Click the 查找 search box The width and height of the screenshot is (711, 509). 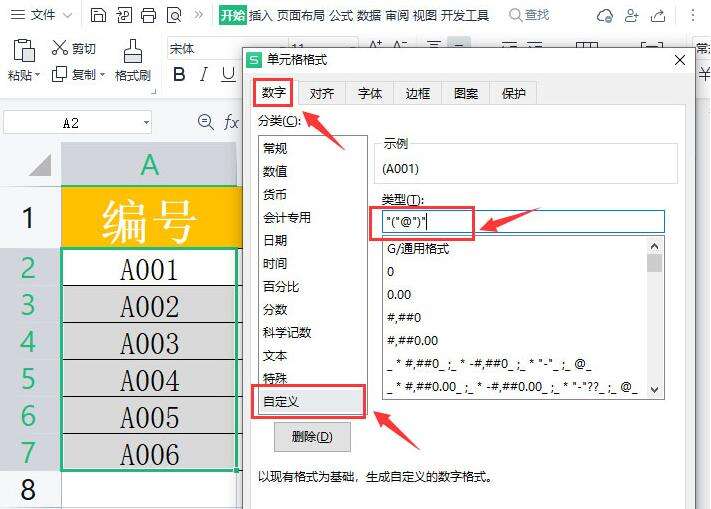529,15
